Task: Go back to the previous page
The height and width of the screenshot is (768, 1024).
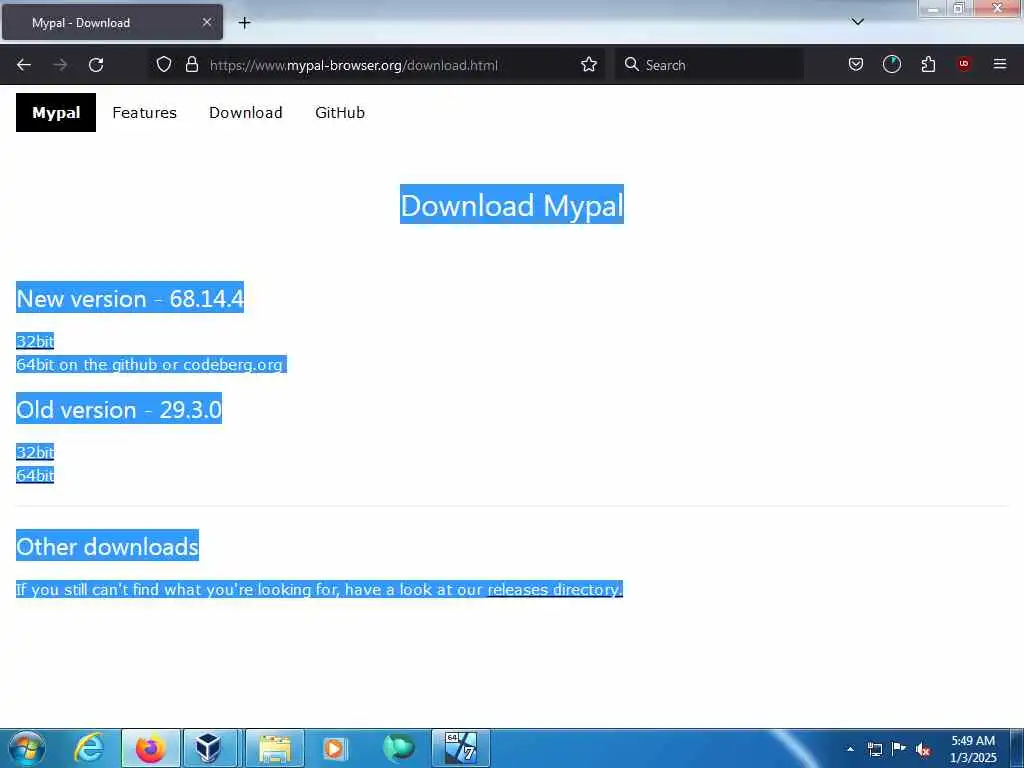Action: coord(24,65)
